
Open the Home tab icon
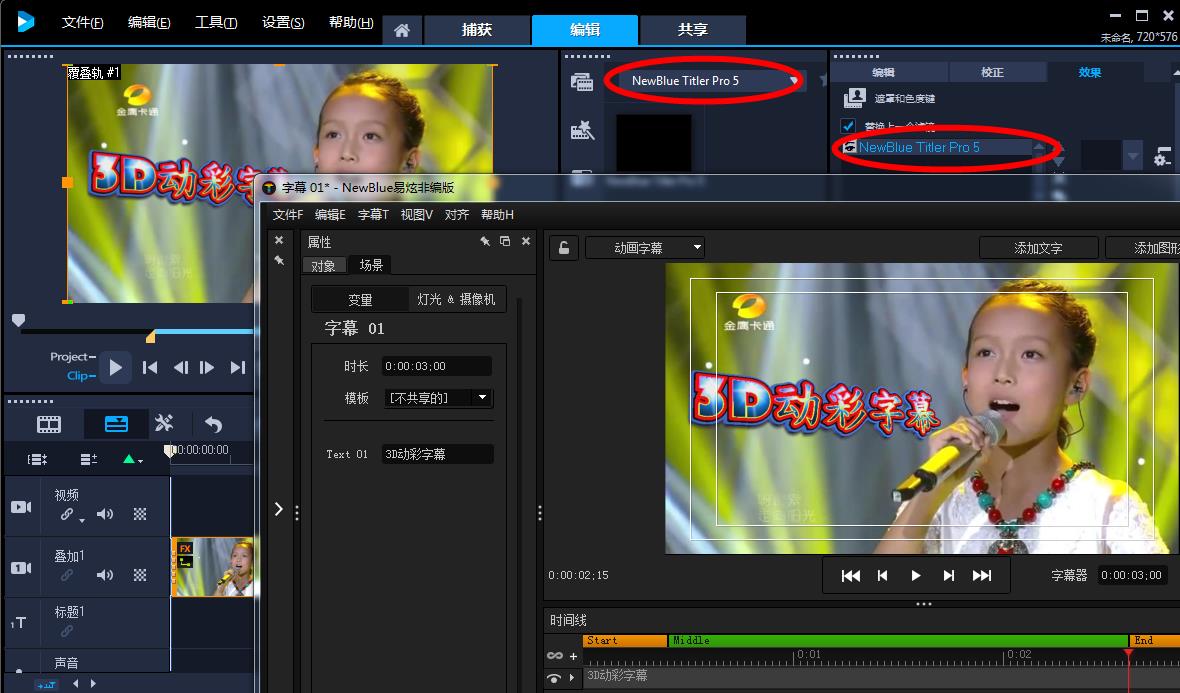(402, 30)
